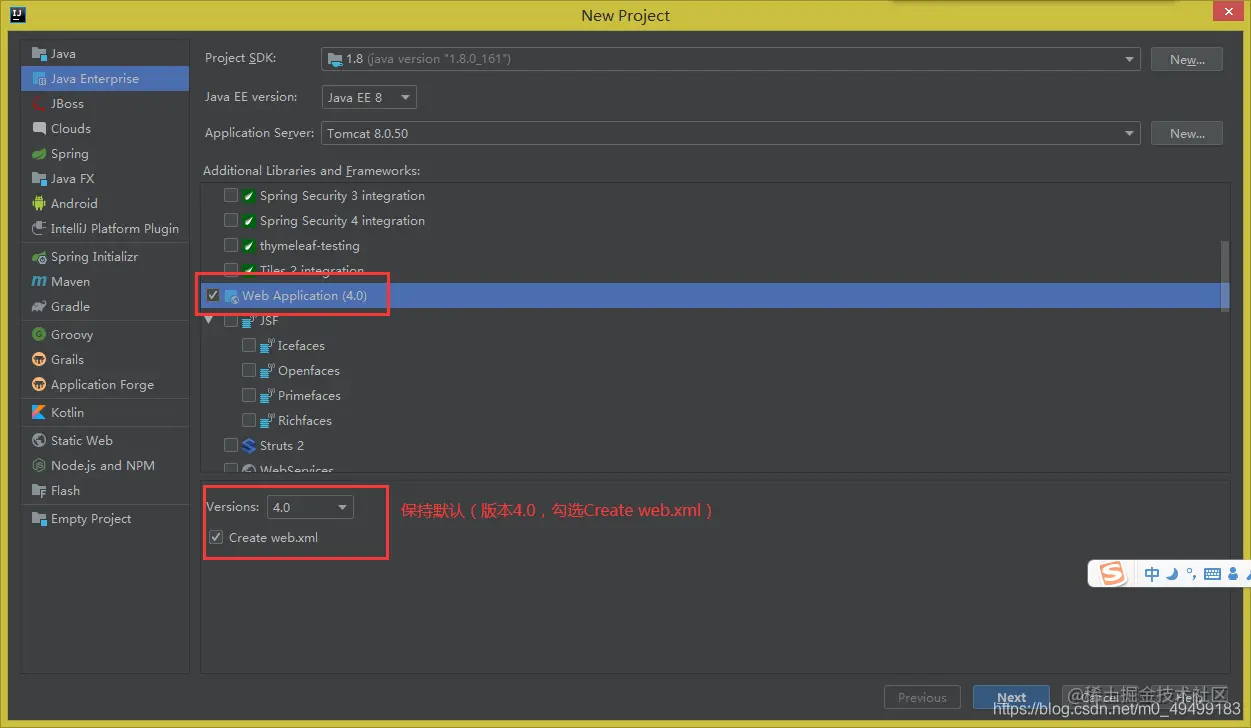Toggle Spring Security 4 integration checkbox

click(231, 221)
